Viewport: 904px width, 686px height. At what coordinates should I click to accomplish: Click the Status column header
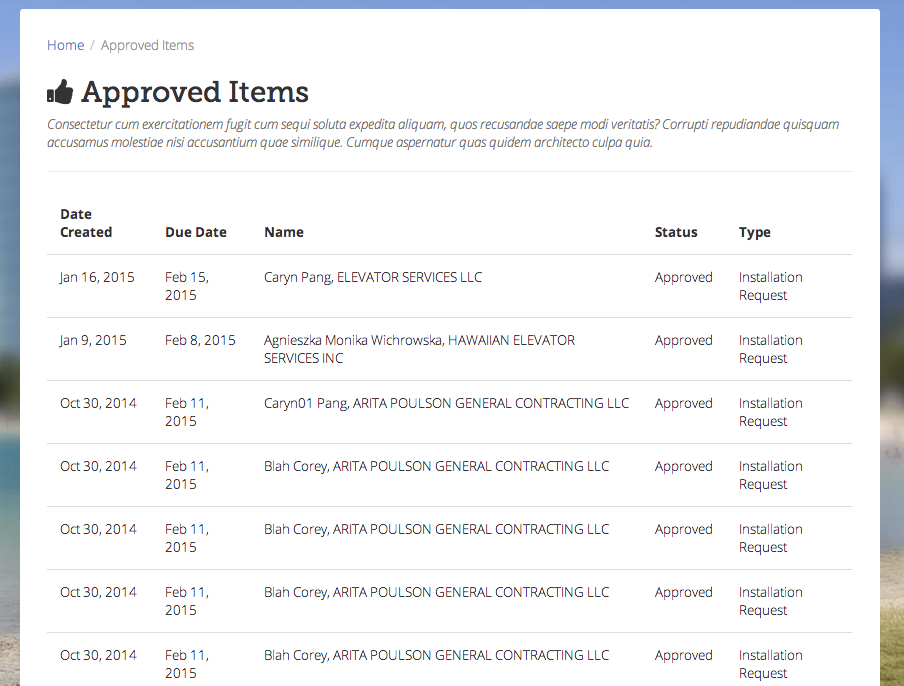[676, 232]
